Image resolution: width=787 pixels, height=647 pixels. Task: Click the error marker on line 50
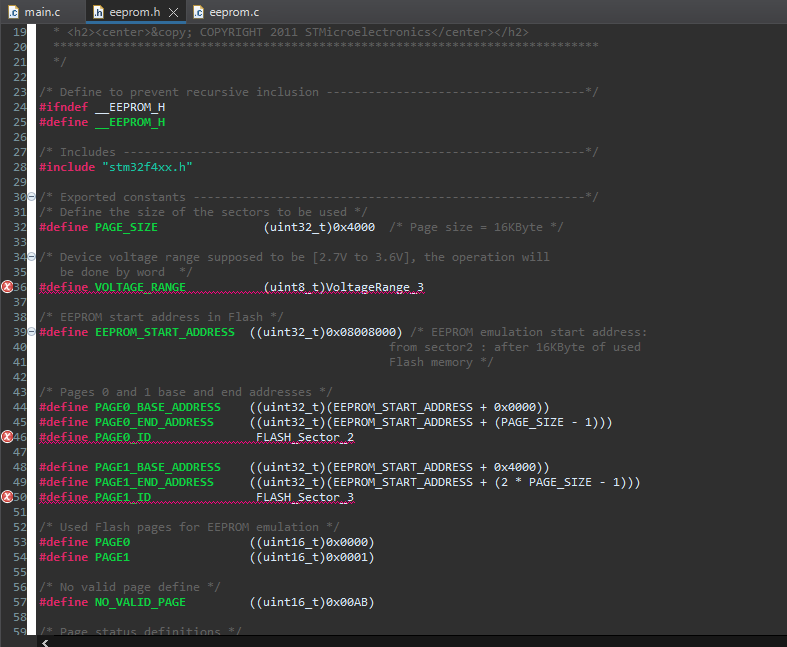(7, 497)
